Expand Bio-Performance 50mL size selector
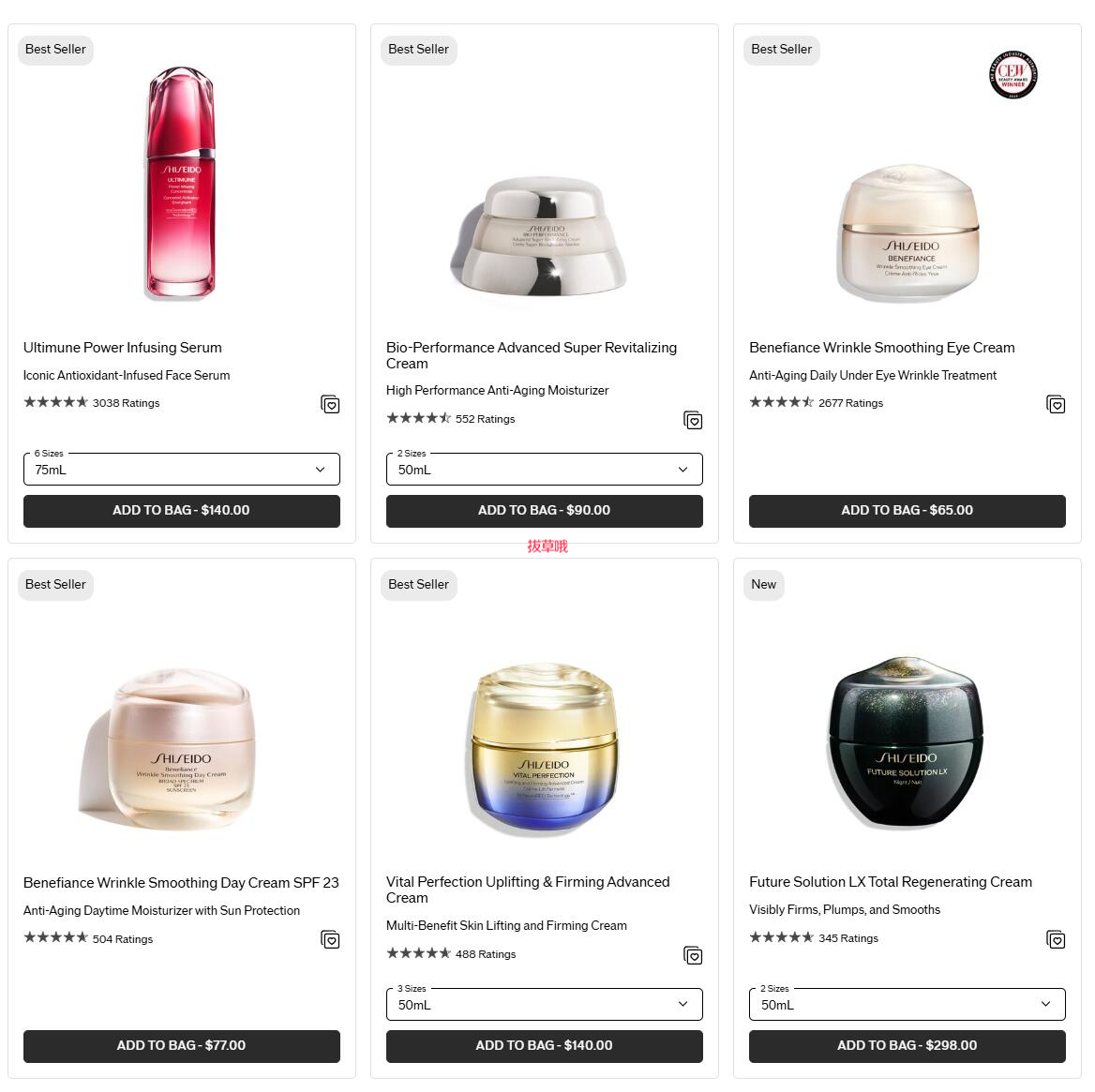1095x1092 pixels. tap(544, 470)
